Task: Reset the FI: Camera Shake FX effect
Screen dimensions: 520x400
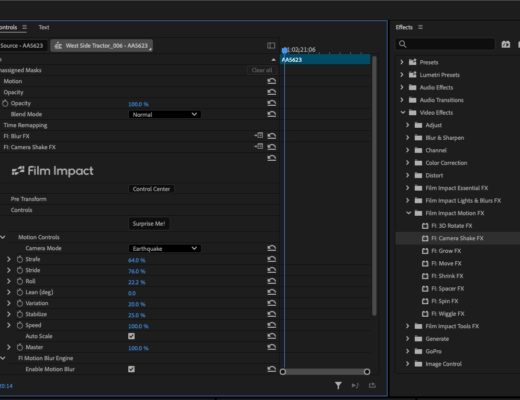Action: [x=272, y=147]
